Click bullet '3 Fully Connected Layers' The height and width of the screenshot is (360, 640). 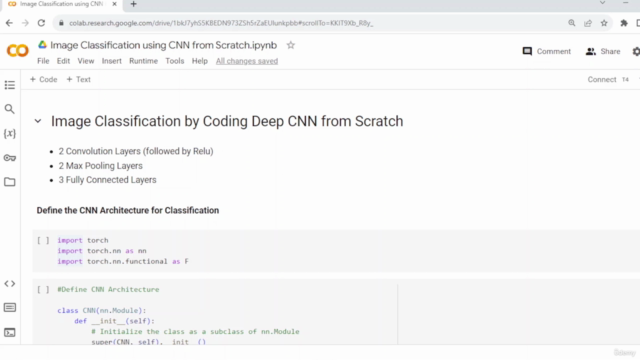107,180
